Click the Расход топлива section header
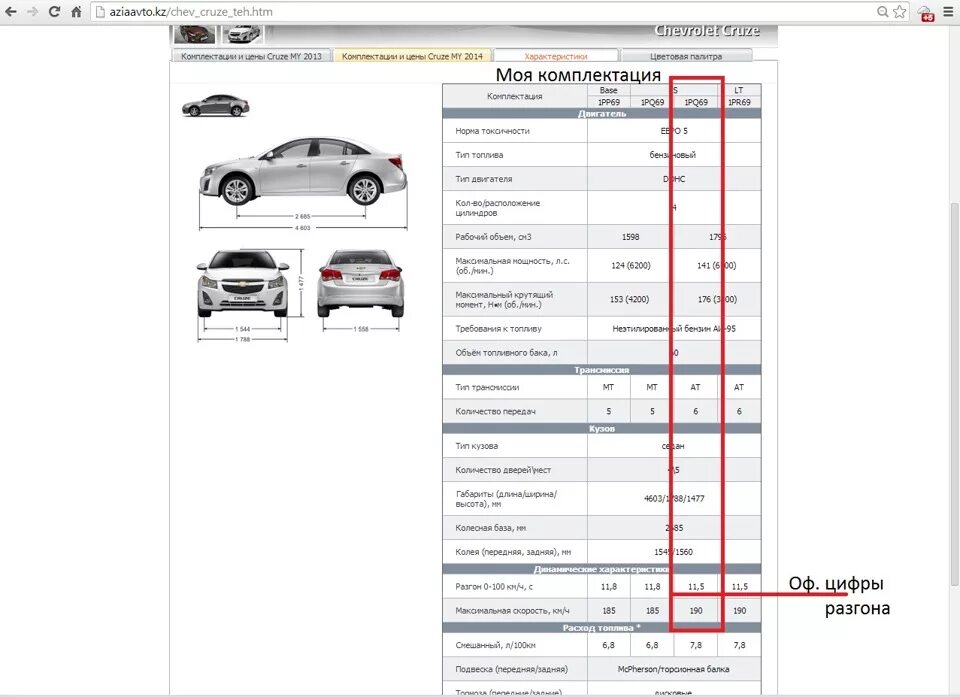This screenshot has width=960, height=697. [602, 628]
